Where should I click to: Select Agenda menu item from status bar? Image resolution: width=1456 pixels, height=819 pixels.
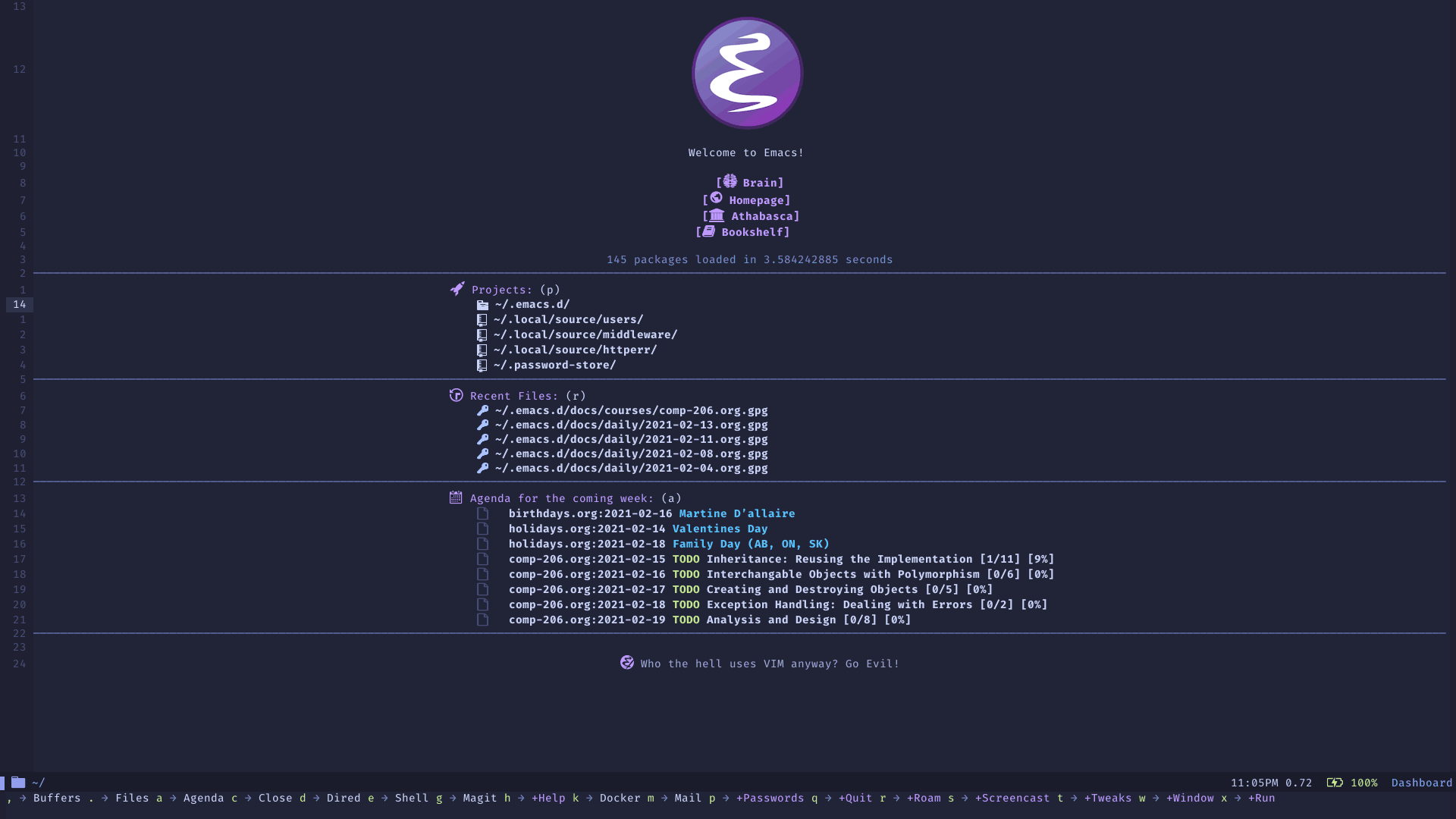(x=204, y=797)
